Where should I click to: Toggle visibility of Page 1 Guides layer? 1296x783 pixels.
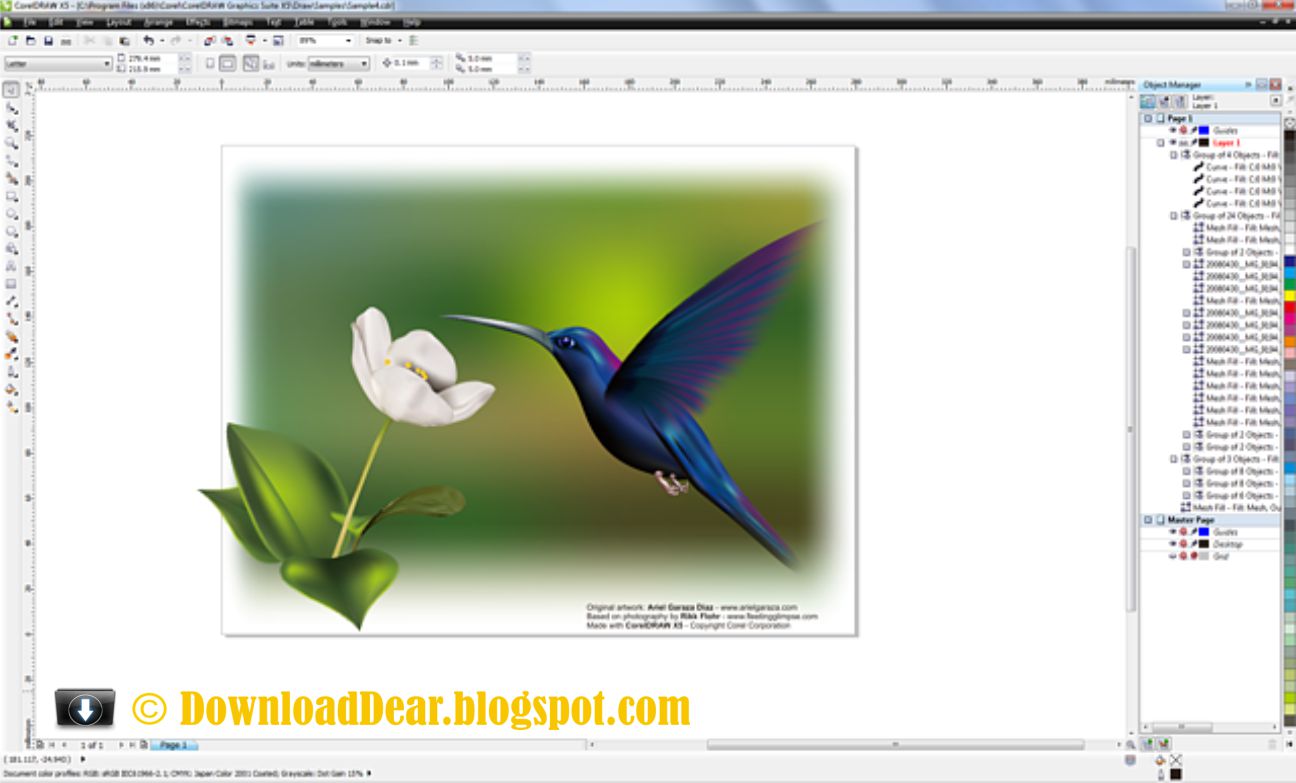1173,130
